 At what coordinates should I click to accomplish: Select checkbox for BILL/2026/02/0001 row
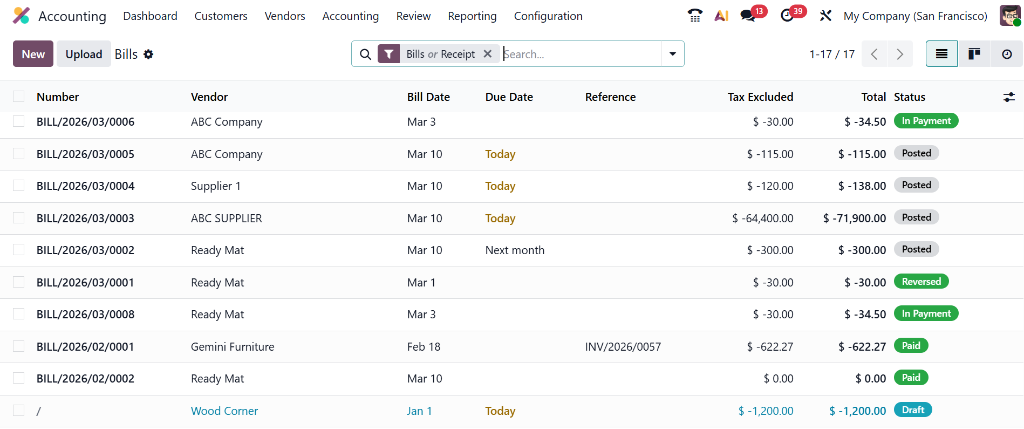click(x=19, y=347)
